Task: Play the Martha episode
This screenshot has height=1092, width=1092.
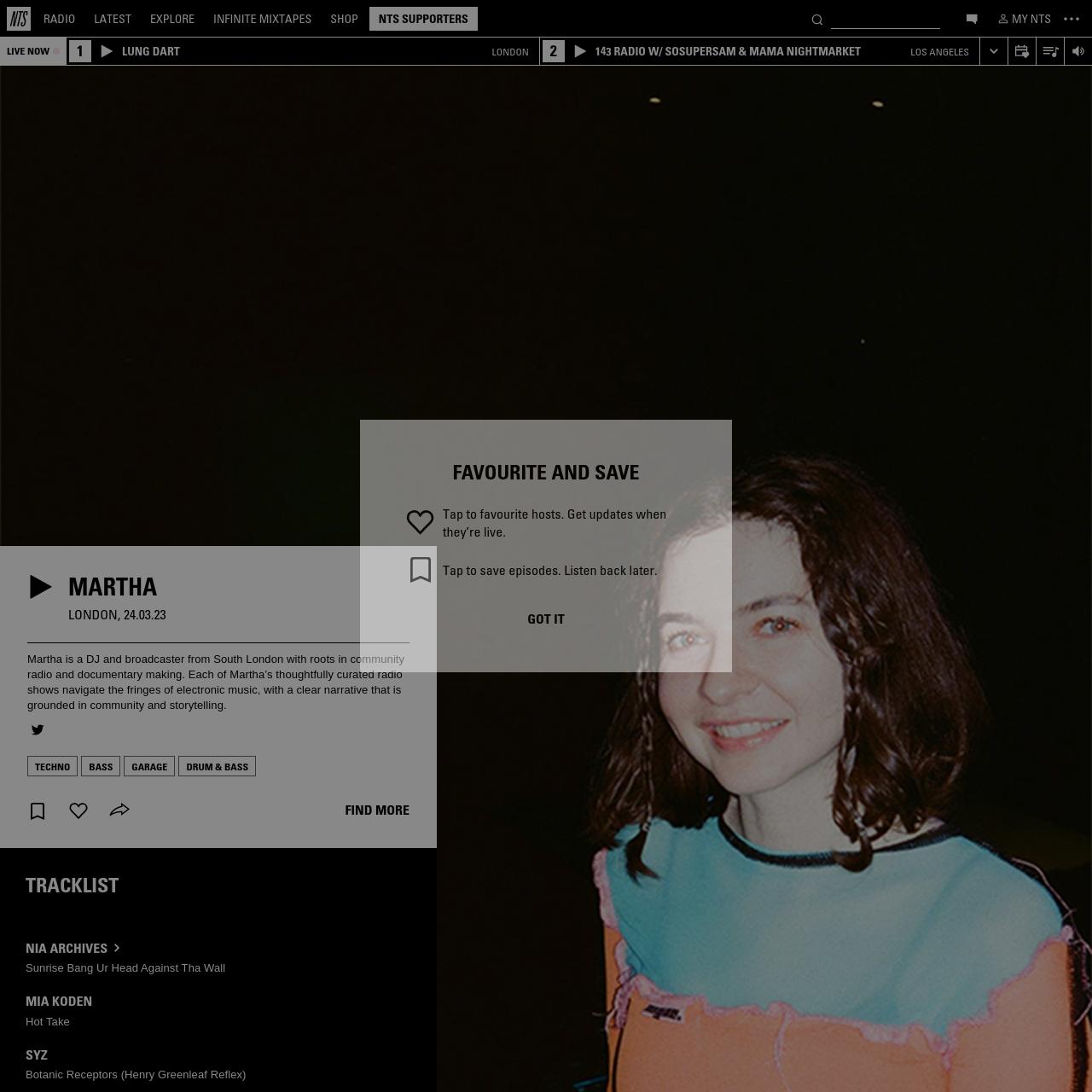Action: coord(40,587)
